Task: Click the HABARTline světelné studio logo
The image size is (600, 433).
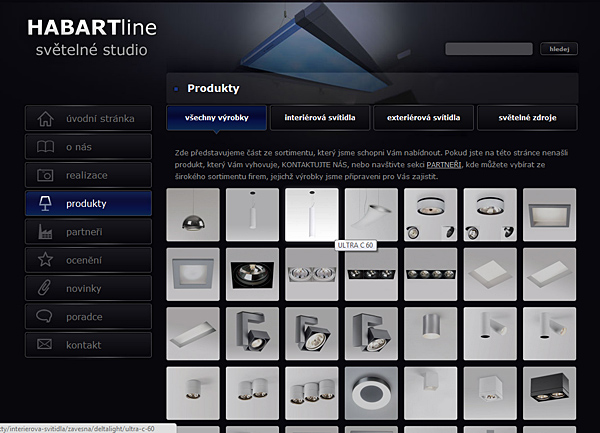Action: pyautogui.click(x=92, y=38)
